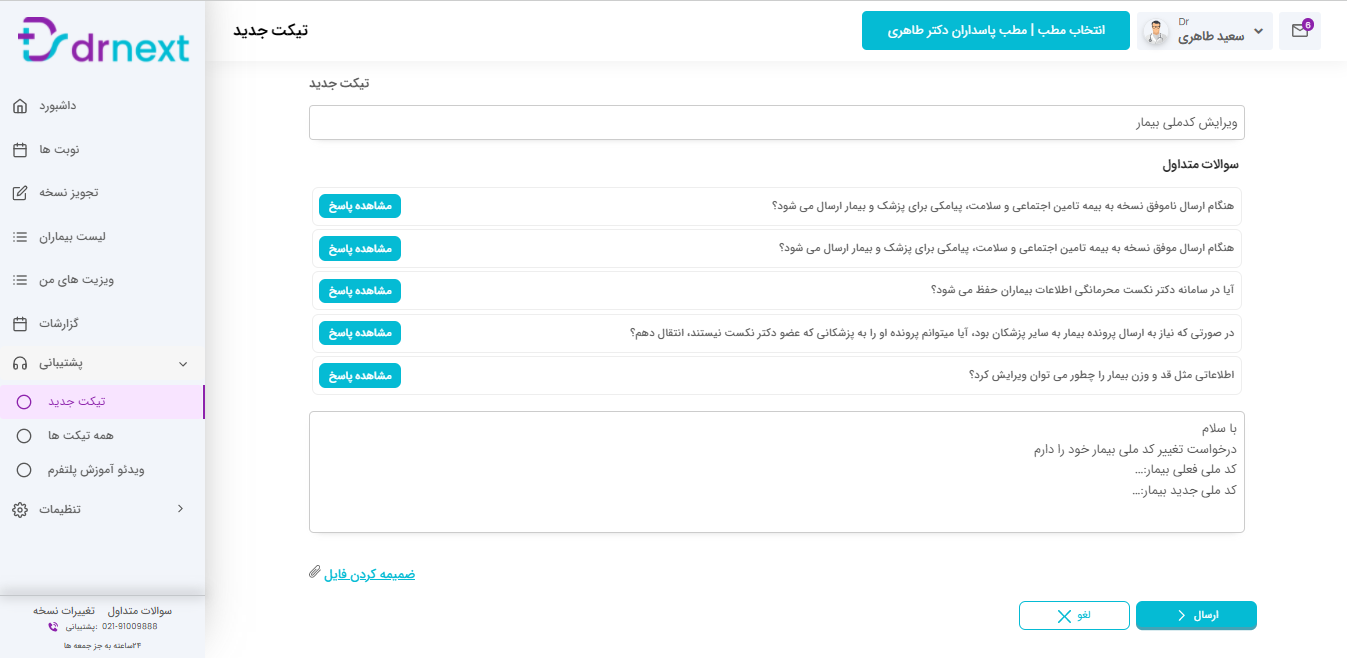
Task: Click the drnext logo
Action: tap(103, 41)
